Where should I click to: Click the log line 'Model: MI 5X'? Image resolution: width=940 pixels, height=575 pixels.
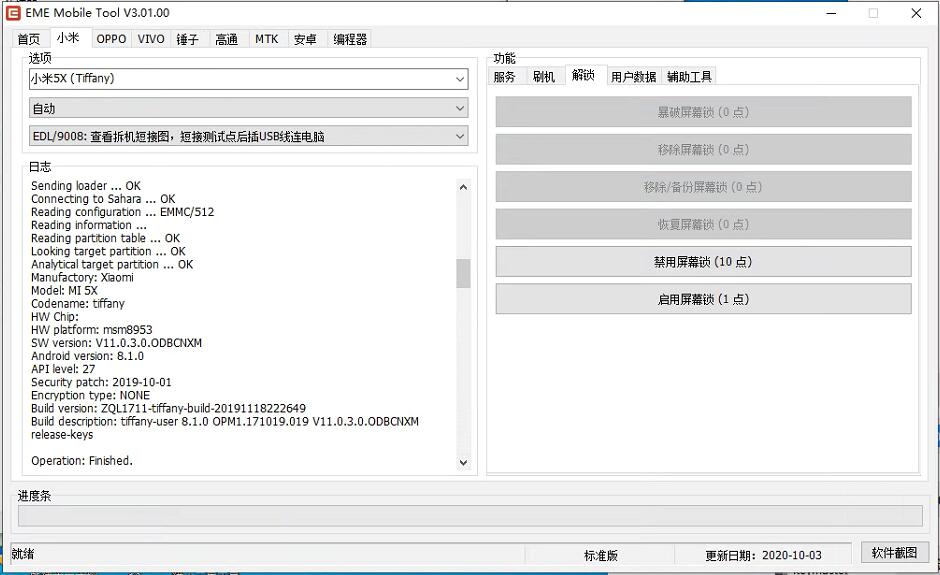click(64, 291)
